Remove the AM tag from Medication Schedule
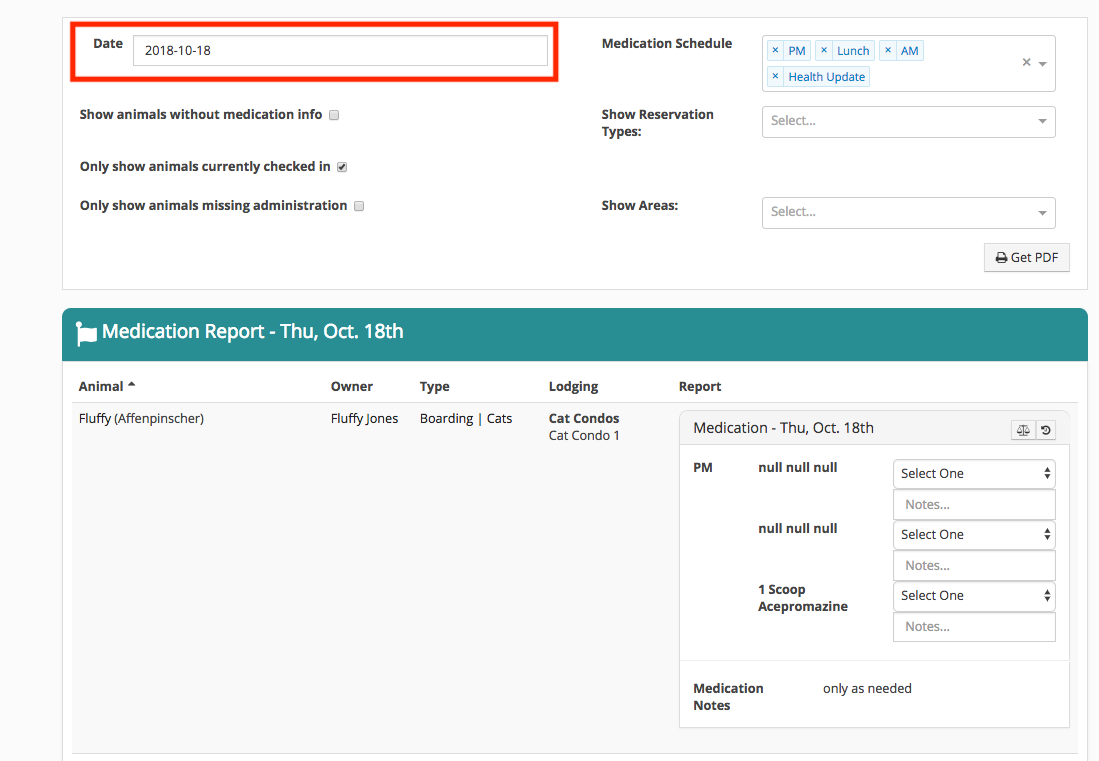1099x761 pixels. (888, 50)
